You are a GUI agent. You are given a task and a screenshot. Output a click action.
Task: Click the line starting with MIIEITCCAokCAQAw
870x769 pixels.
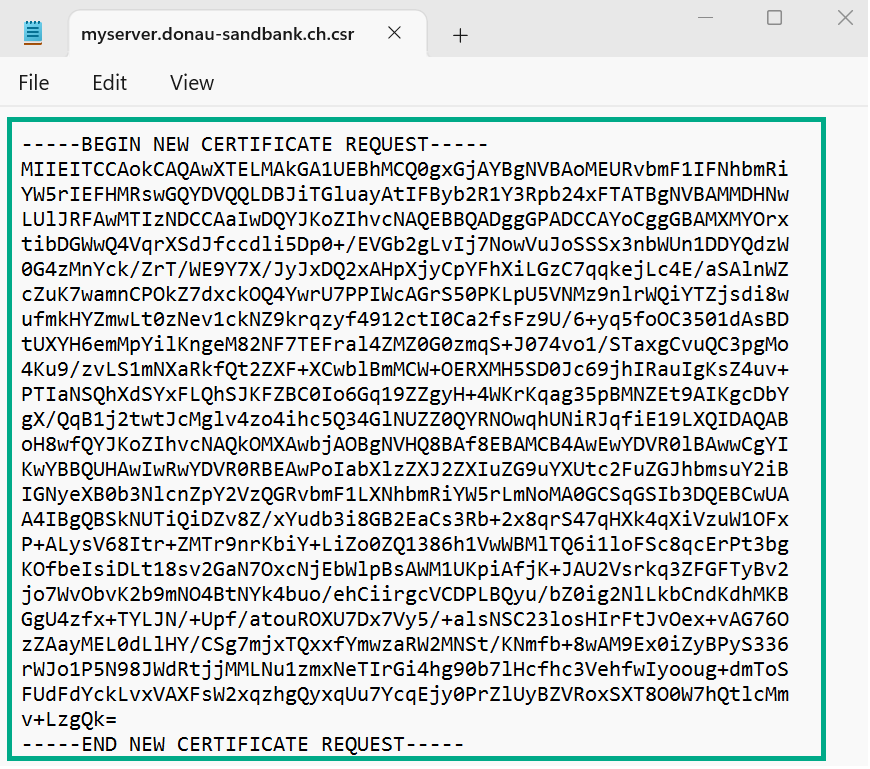[405, 169]
